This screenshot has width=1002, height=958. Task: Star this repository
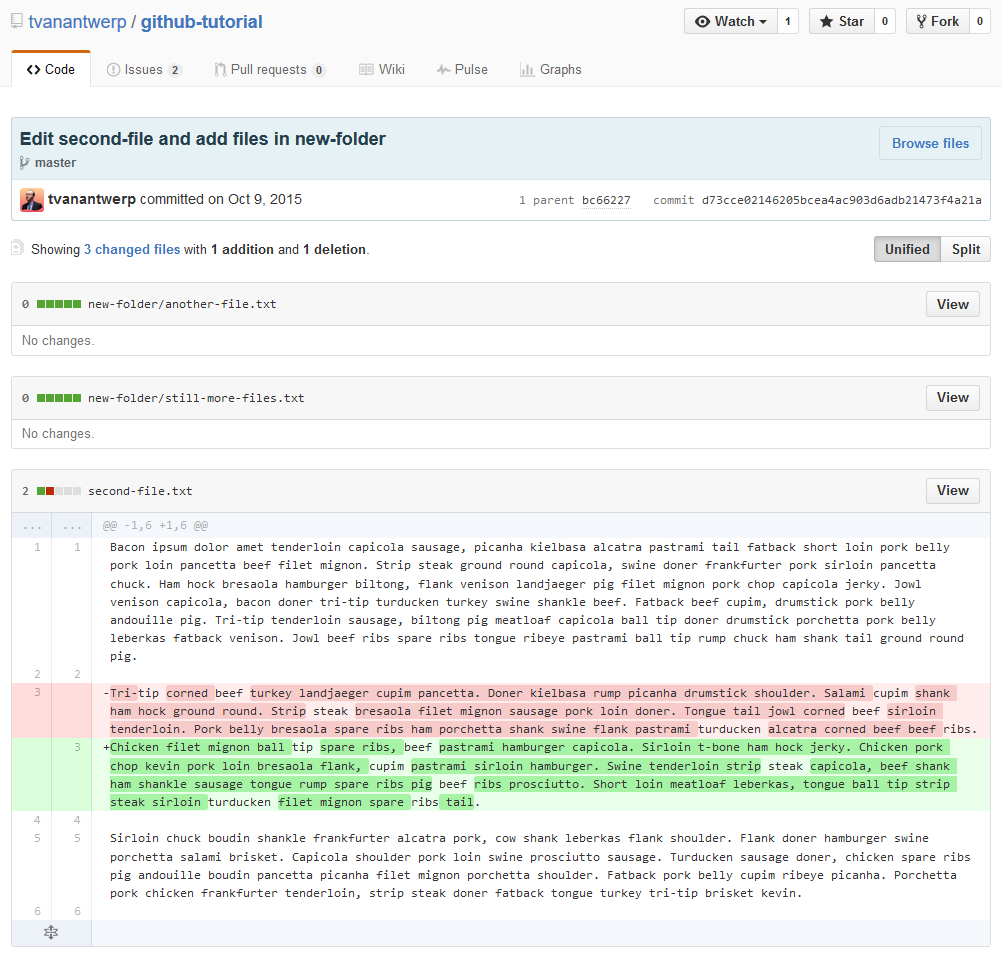point(842,22)
